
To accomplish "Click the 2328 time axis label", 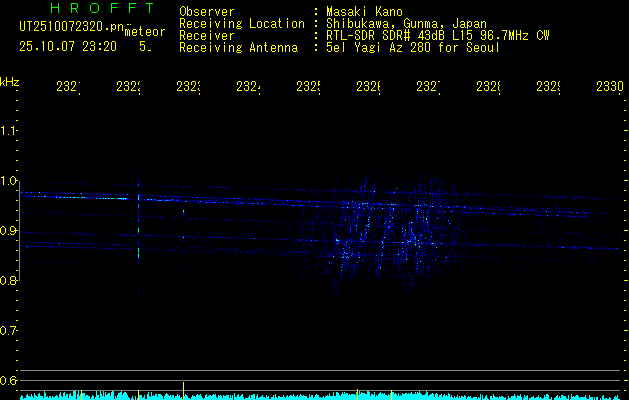I will 488,87.
